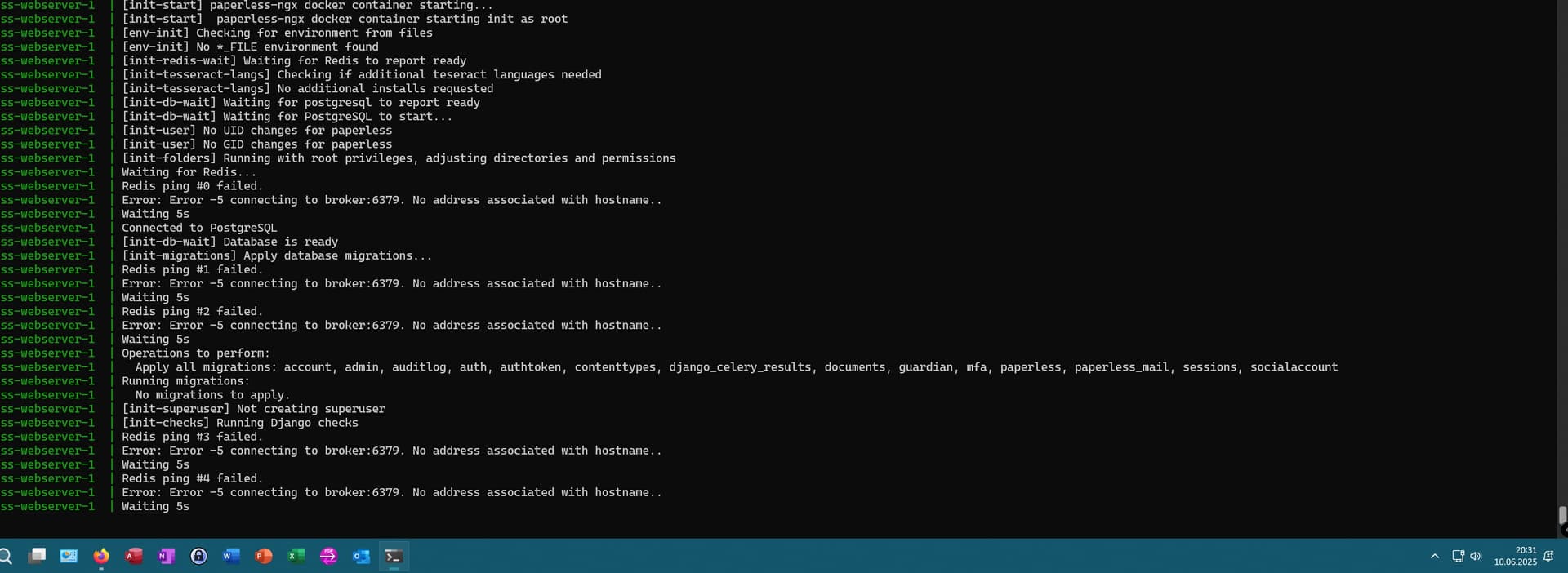Image resolution: width=1568 pixels, height=573 pixels.
Task: Open the blue monitor panel app in taskbar
Action: (69, 557)
